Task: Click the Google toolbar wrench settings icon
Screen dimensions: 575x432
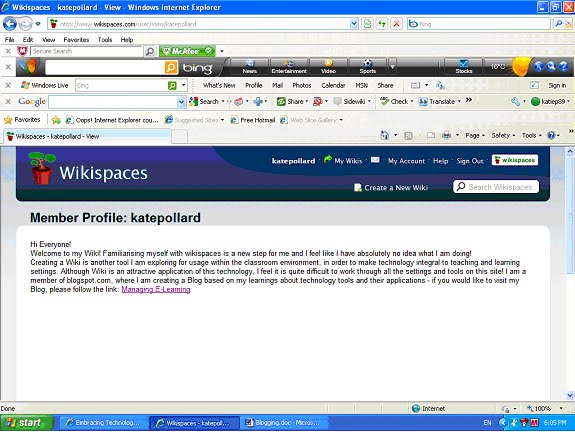Action: point(515,102)
